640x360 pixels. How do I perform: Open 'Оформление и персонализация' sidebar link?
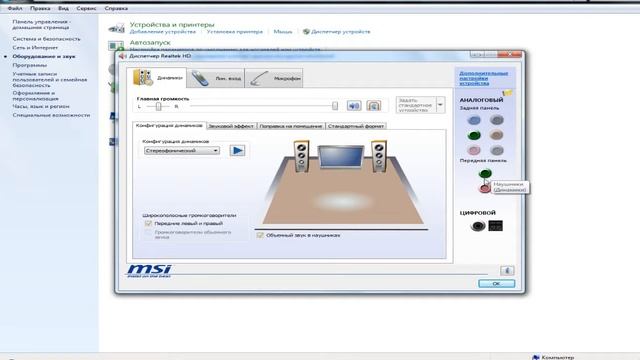[x=36, y=96]
